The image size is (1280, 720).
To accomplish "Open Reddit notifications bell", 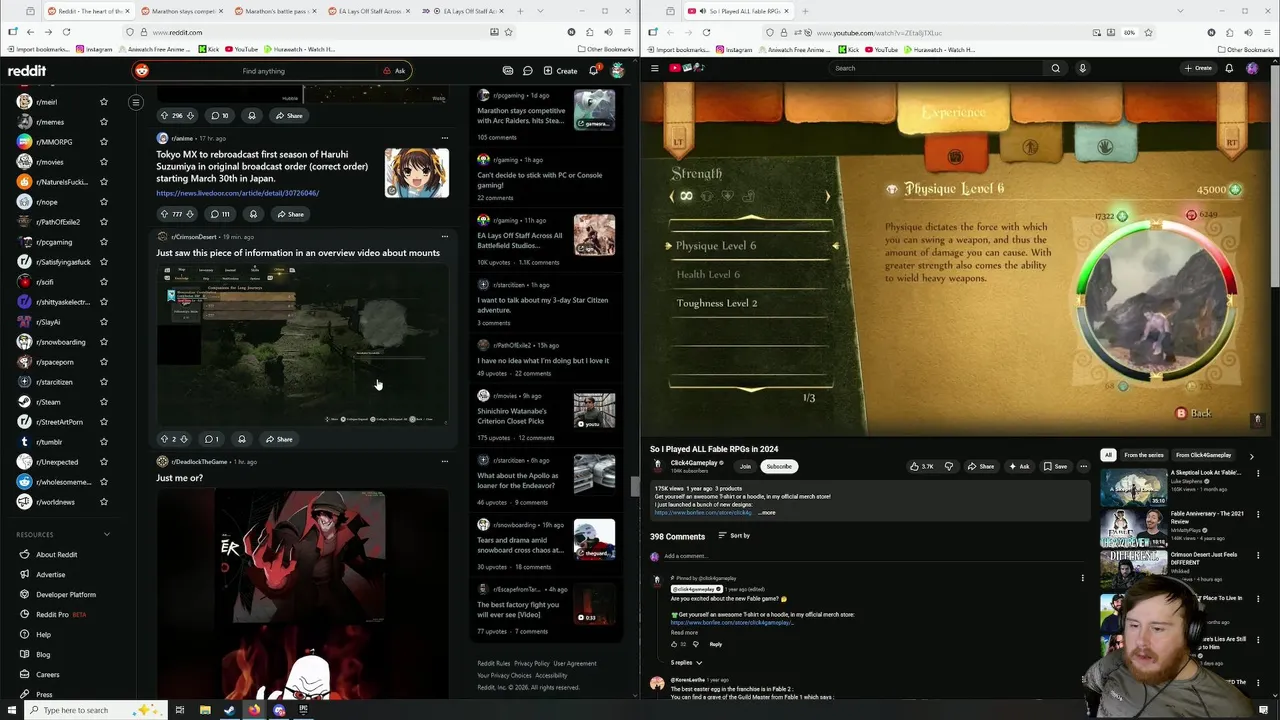I will 593,71.
